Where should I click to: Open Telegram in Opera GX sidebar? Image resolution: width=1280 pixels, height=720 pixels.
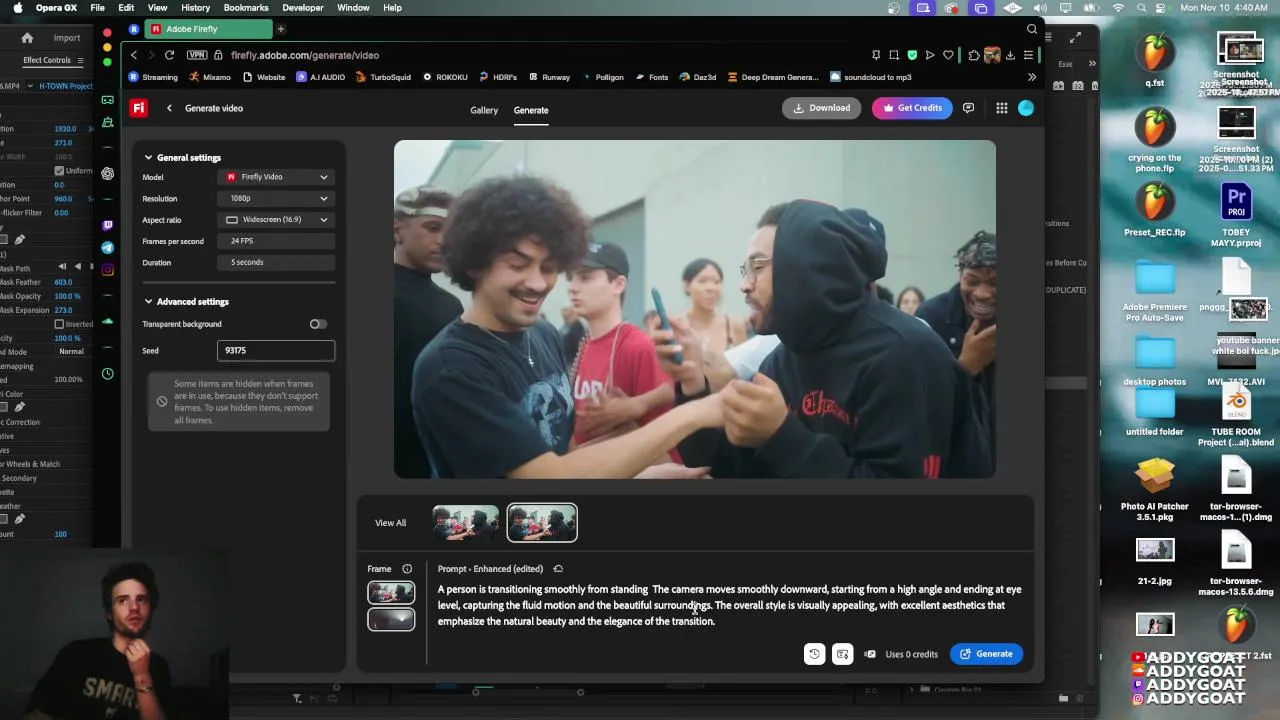108,247
